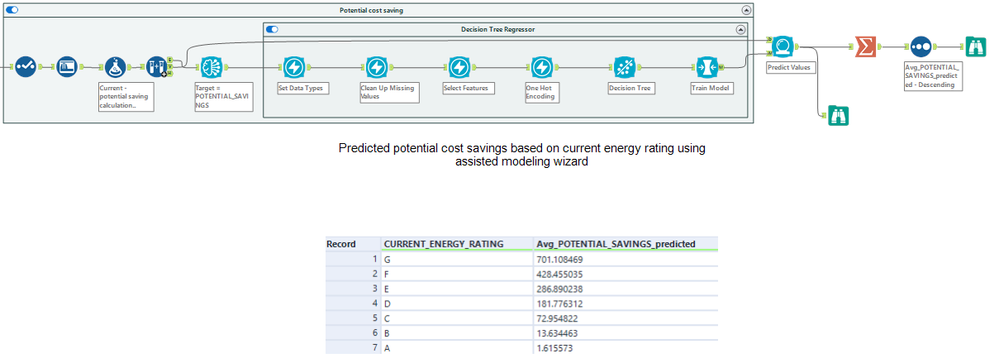The height and width of the screenshot is (364, 999).
Task: Click the Predict Values label
Action: tap(791, 67)
